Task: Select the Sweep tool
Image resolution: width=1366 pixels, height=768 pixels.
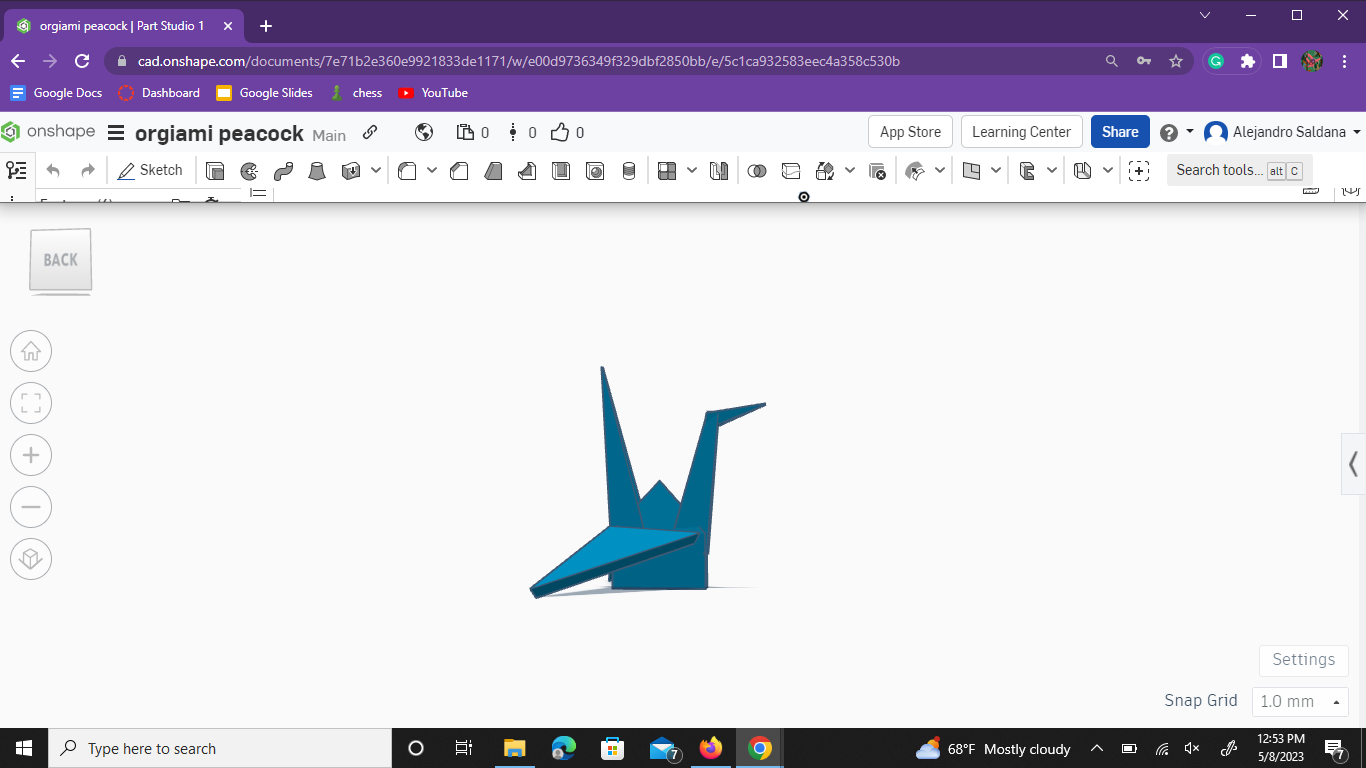Action: click(x=283, y=170)
